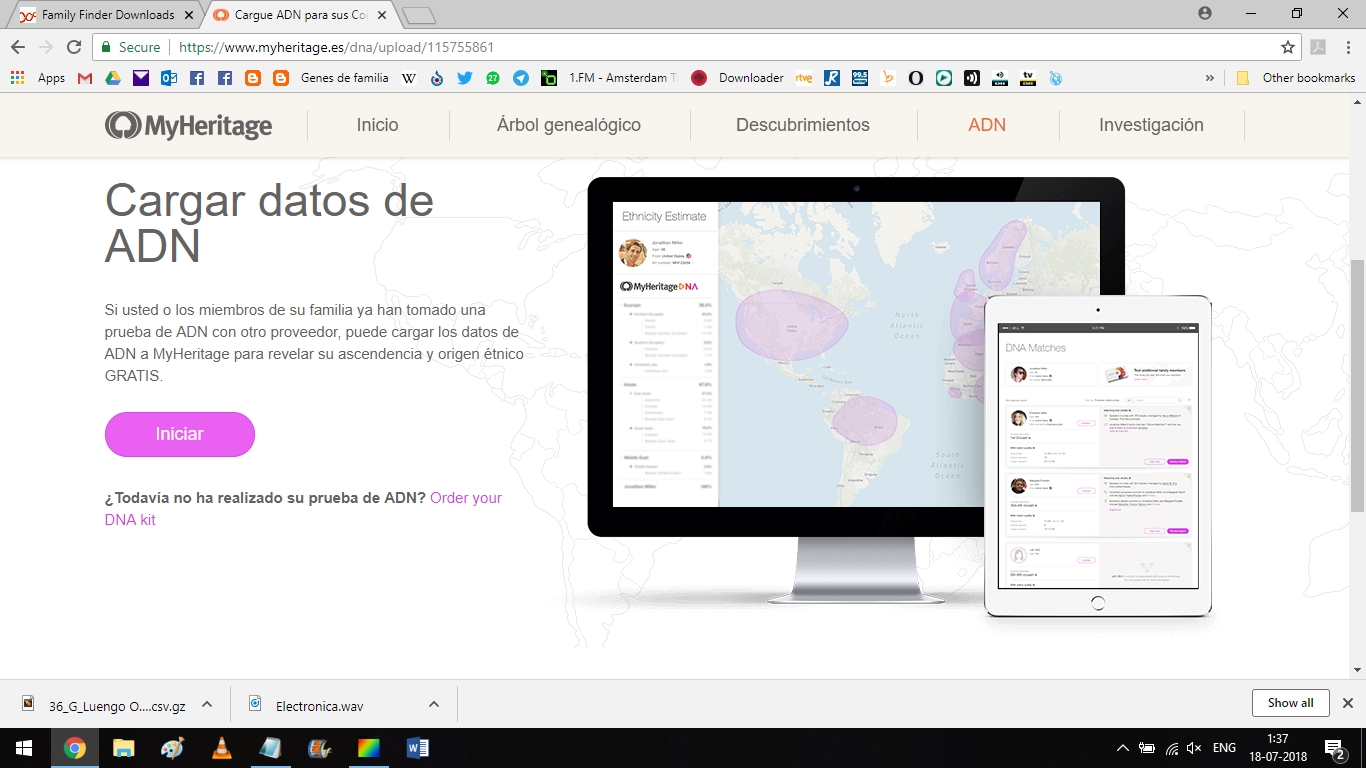Click the MyHeritage logo
Screen dimensions: 1366x768
click(x=188, y=124)
